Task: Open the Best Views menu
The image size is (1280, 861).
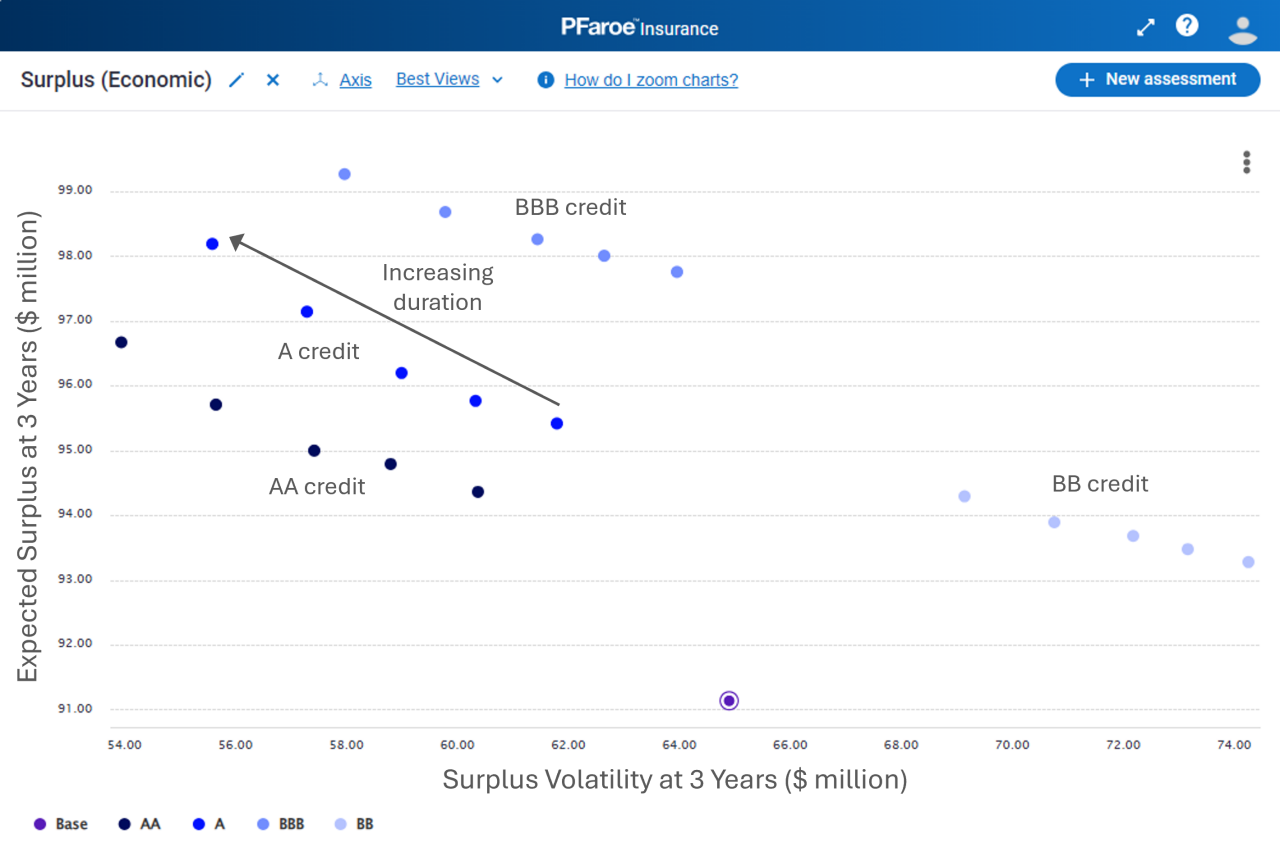Action: [x=437, y=79]
